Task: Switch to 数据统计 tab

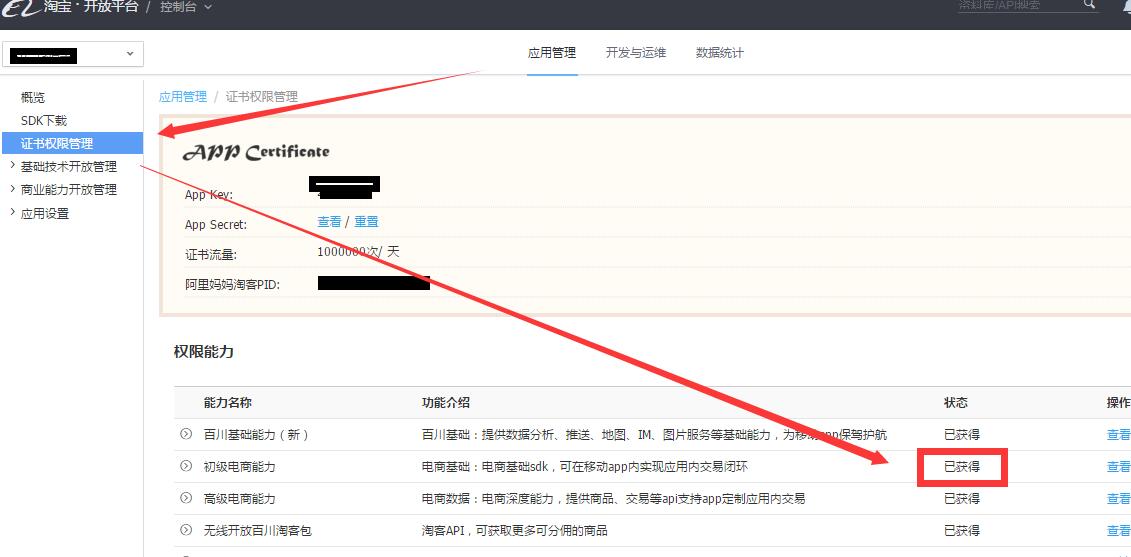Action: (719, 53)
